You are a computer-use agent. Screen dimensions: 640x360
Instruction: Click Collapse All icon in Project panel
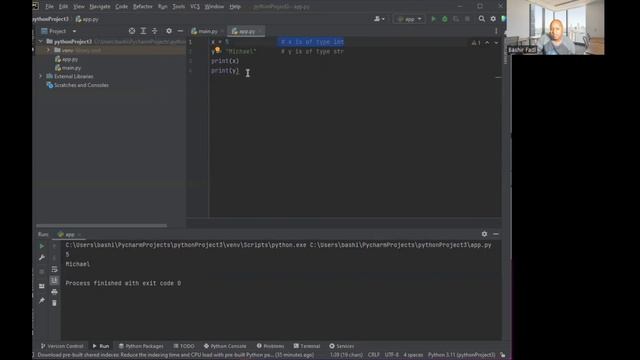pos(155,31)
